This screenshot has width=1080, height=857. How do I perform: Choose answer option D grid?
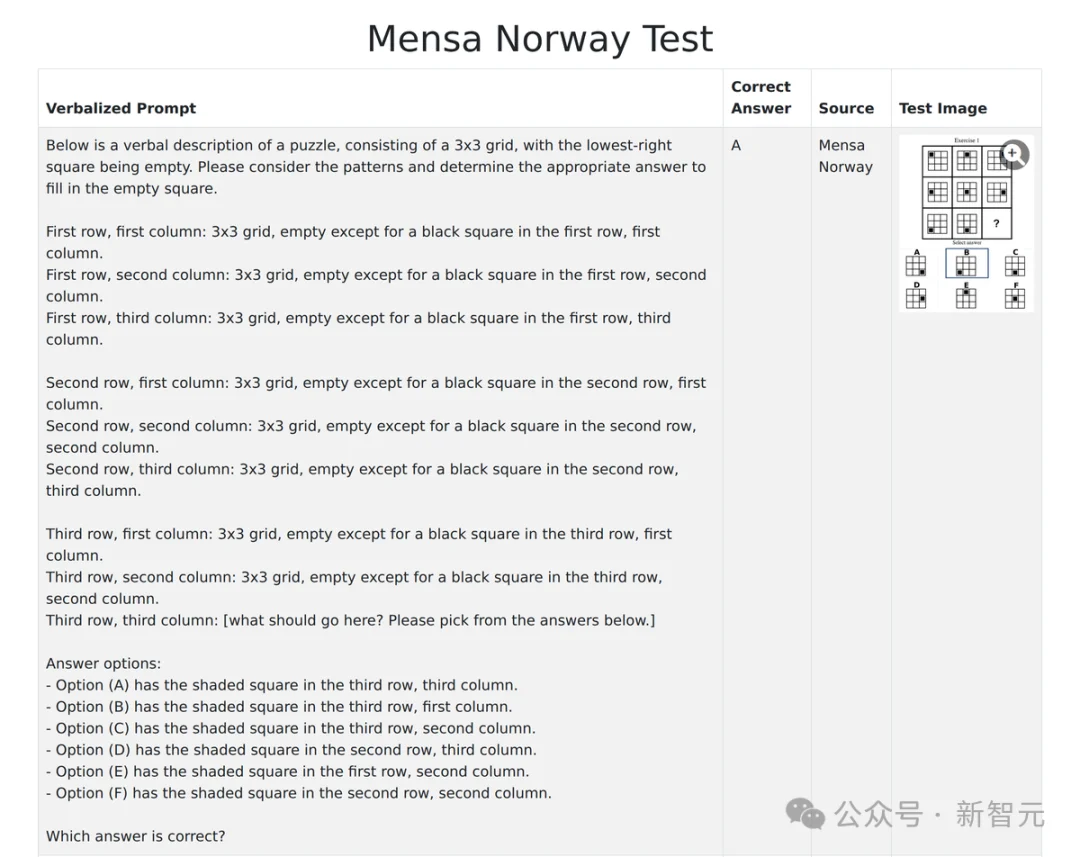[x=915, y=298]
